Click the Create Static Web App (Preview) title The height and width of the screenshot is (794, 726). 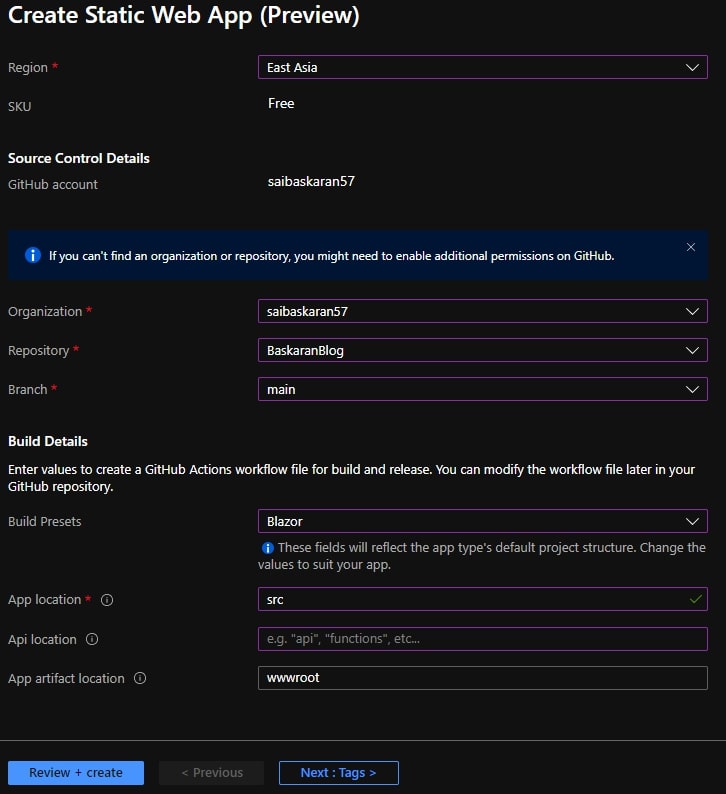click(184, 15)
